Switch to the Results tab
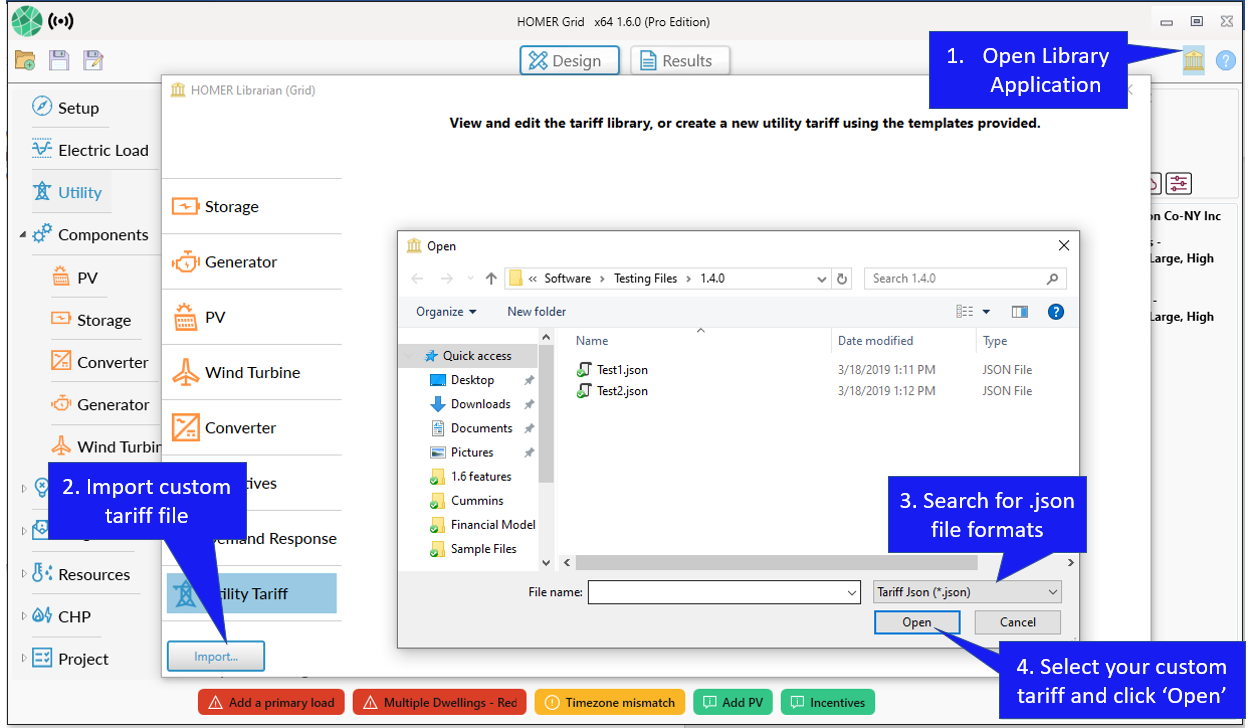 (x=675, y=61)
